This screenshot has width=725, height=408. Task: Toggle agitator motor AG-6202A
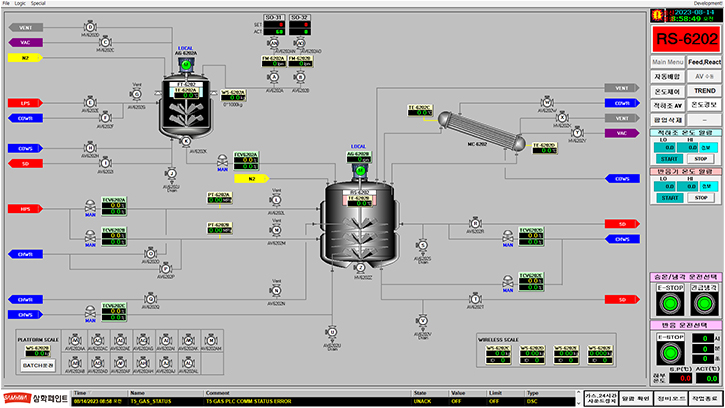[x=186, y=65]
